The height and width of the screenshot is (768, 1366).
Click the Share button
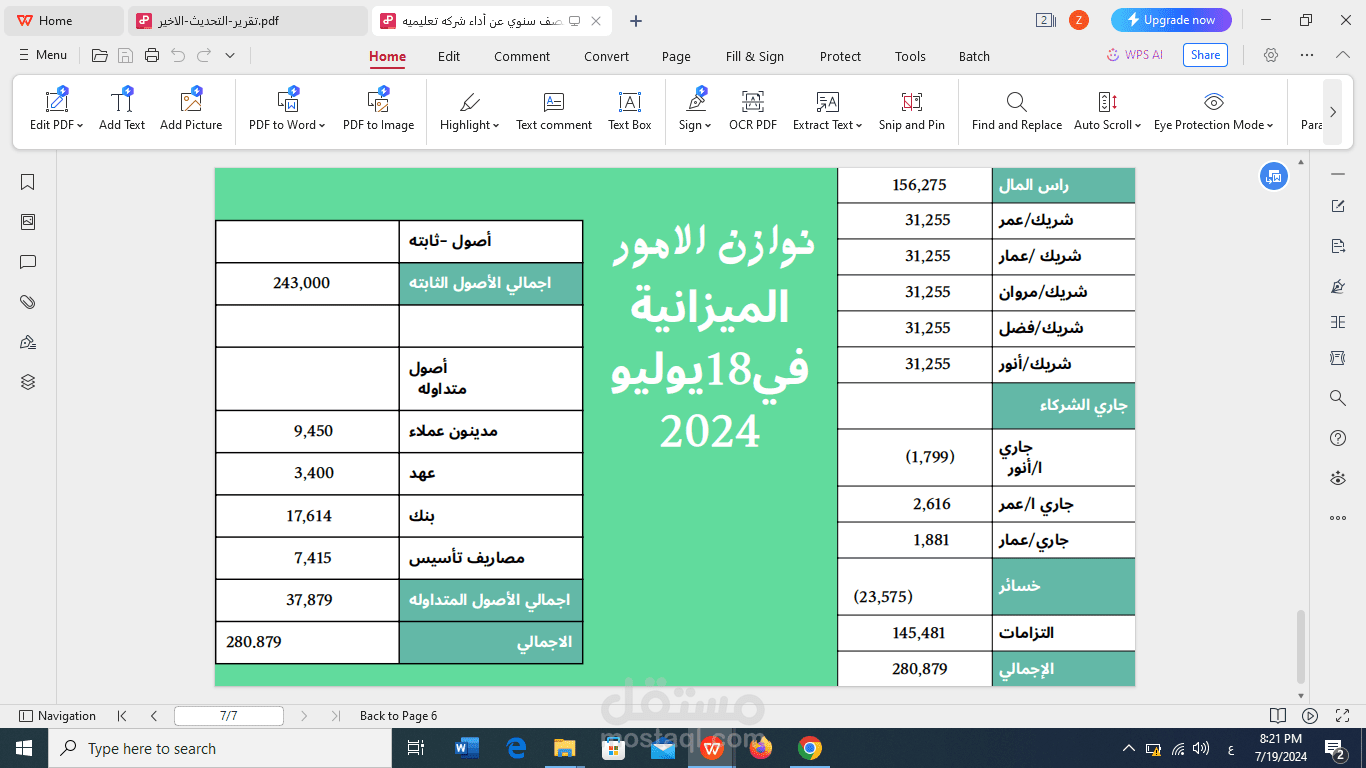[x=1205, y=55]
